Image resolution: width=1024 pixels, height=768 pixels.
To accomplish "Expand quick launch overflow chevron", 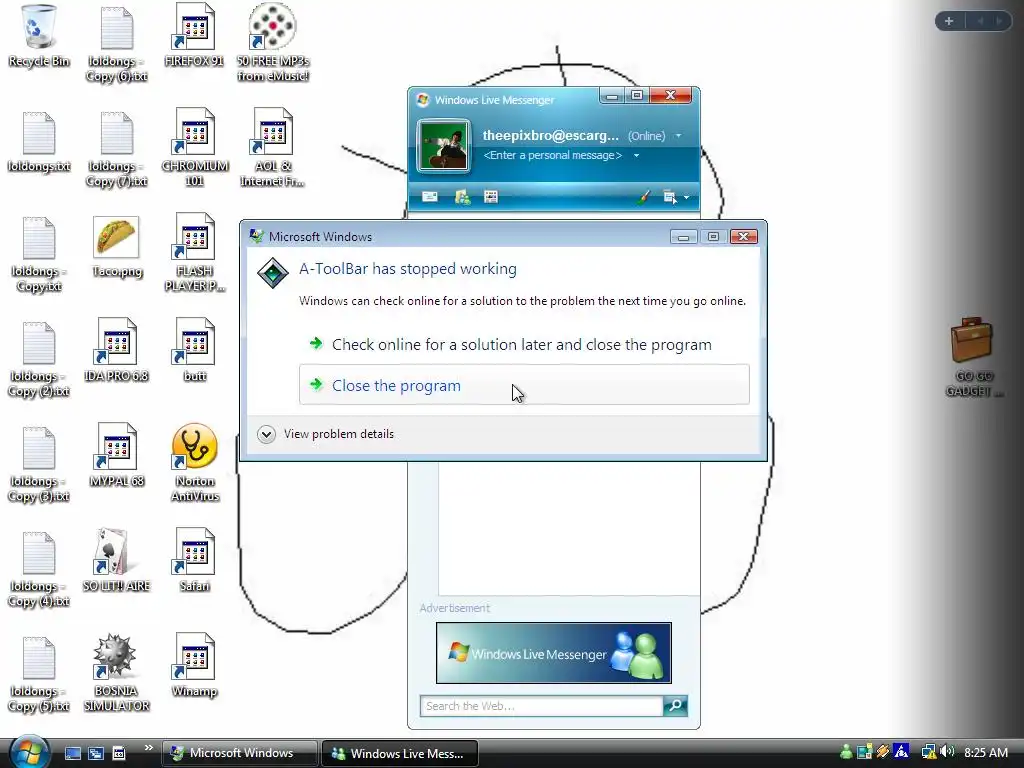I will click(x=148, y=748).
